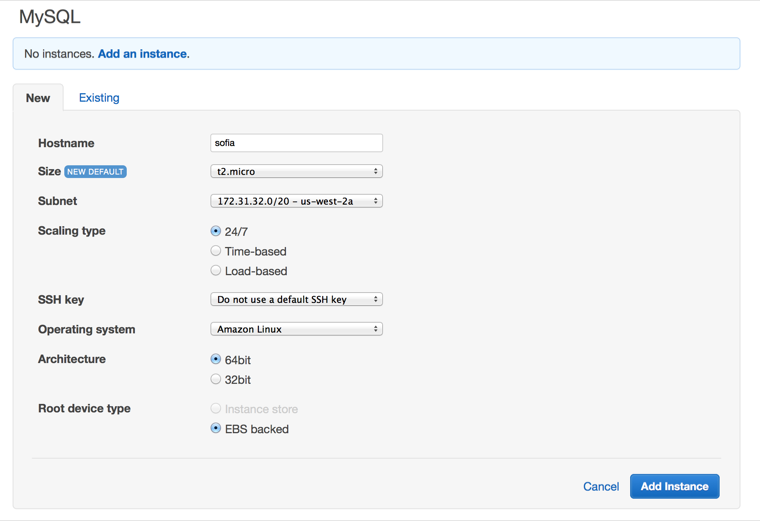Click the Architecture label
This screenshot has height=521, width=760.
[x=72, y=359]
